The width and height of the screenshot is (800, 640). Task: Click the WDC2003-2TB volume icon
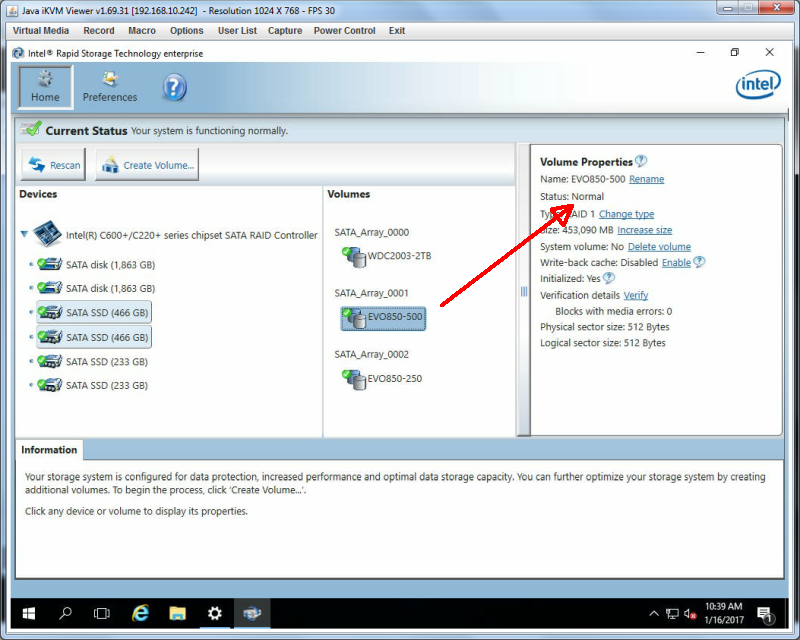[354, 256]
